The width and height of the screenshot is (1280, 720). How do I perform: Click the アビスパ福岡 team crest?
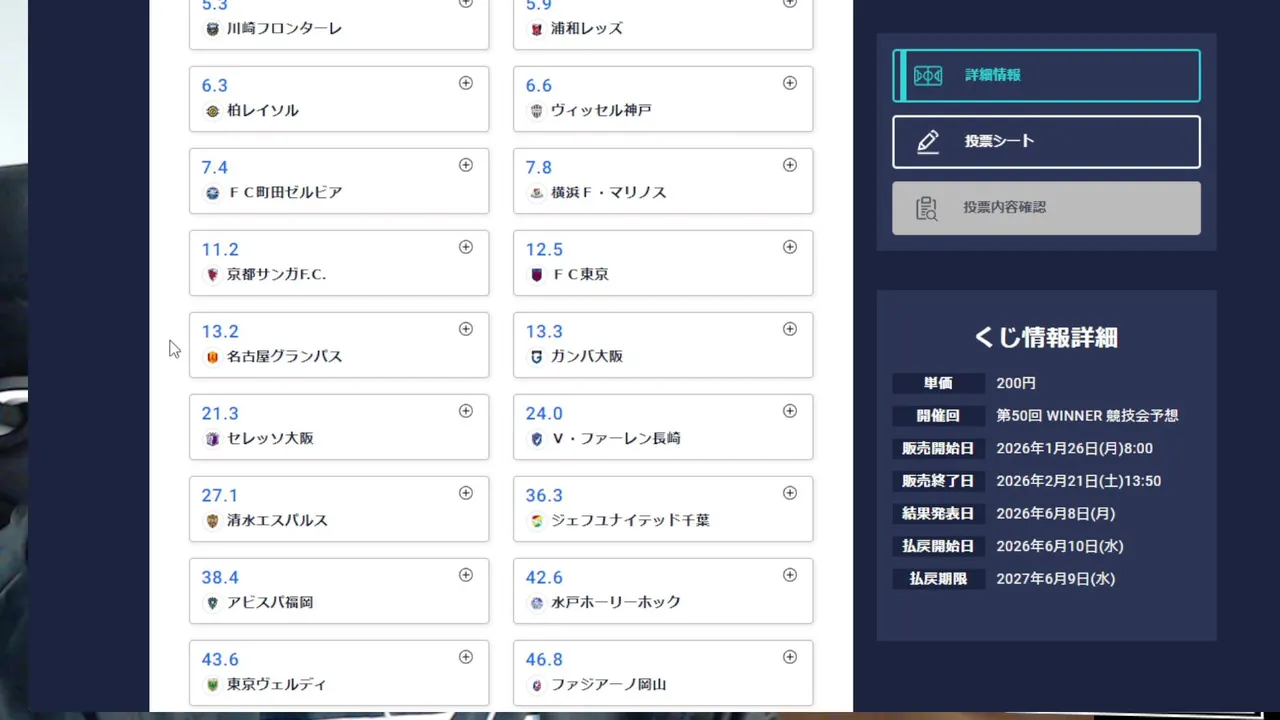212,603
